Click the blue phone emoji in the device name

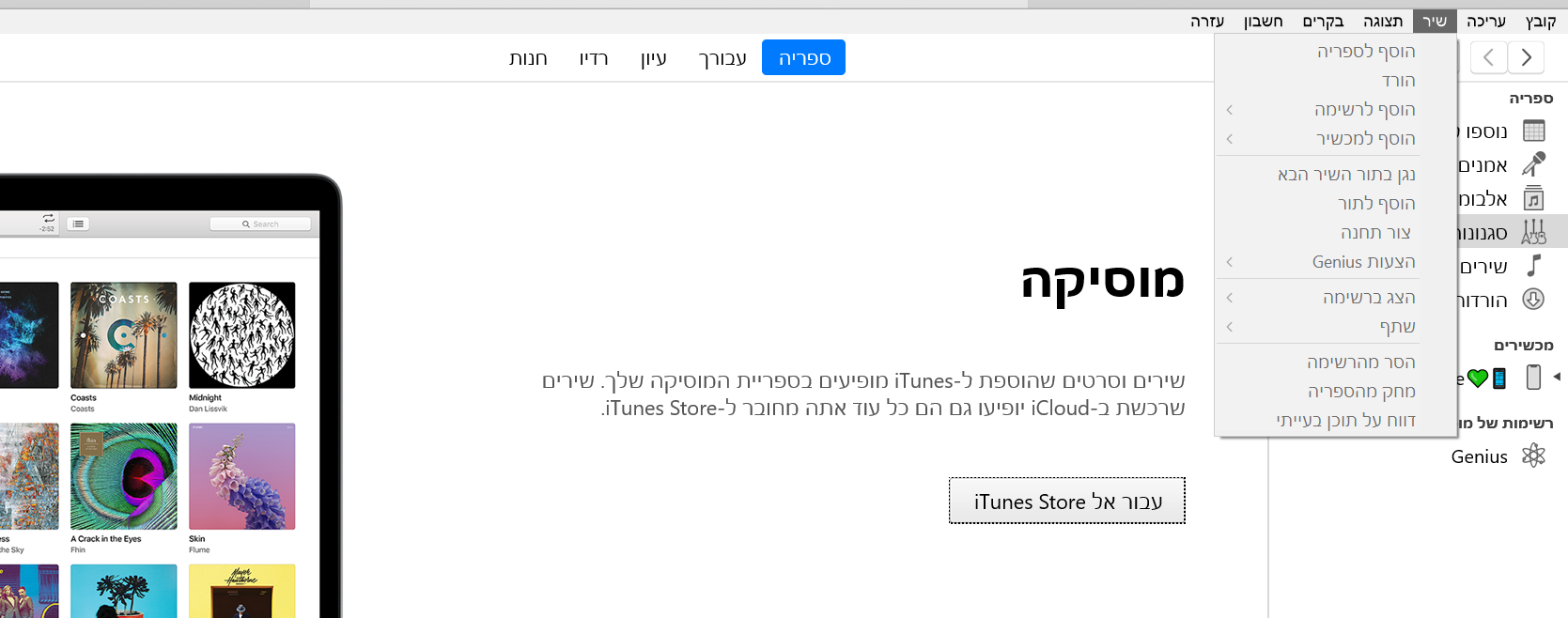click(1499, 379)
